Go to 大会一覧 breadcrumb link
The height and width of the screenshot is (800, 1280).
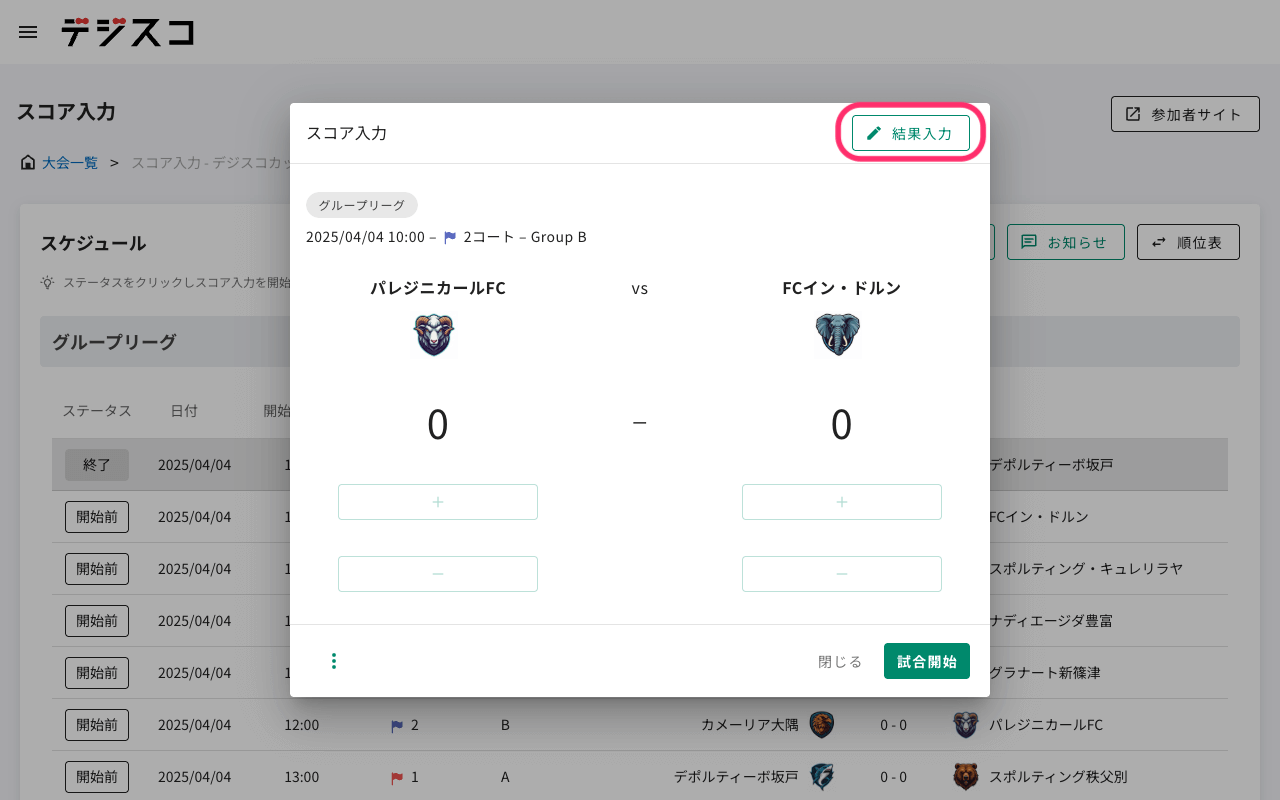tap(69, 162)
